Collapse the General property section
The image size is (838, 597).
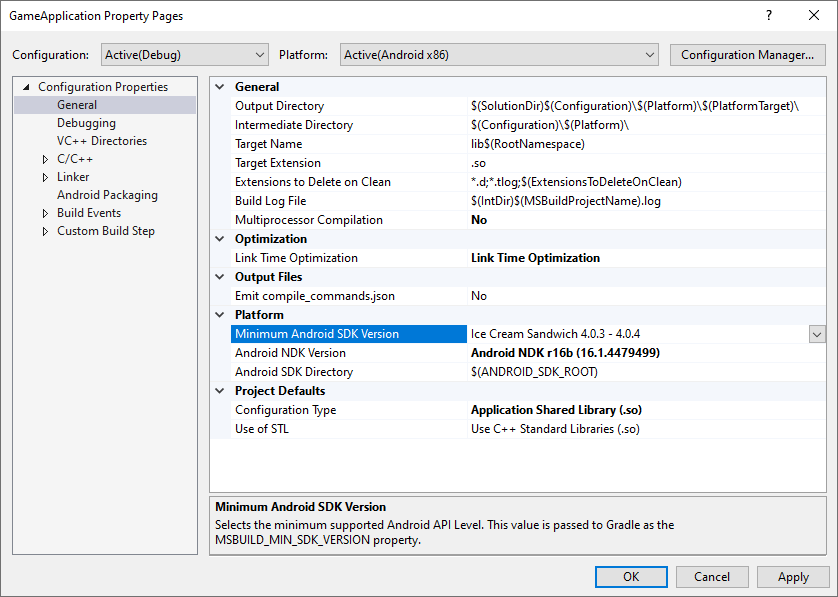[x=220, y=87]
